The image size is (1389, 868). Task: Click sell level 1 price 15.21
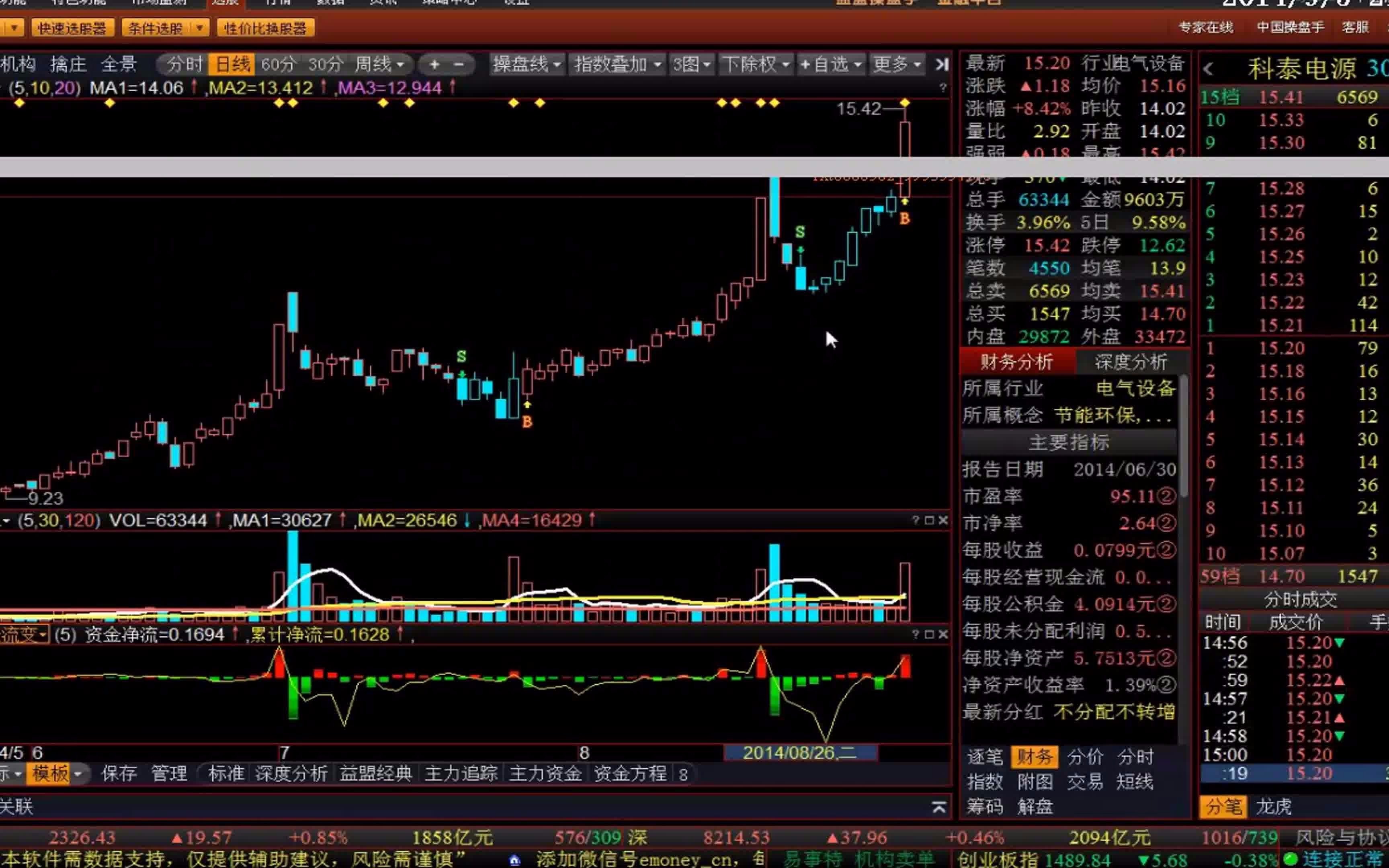[1282, 325]
